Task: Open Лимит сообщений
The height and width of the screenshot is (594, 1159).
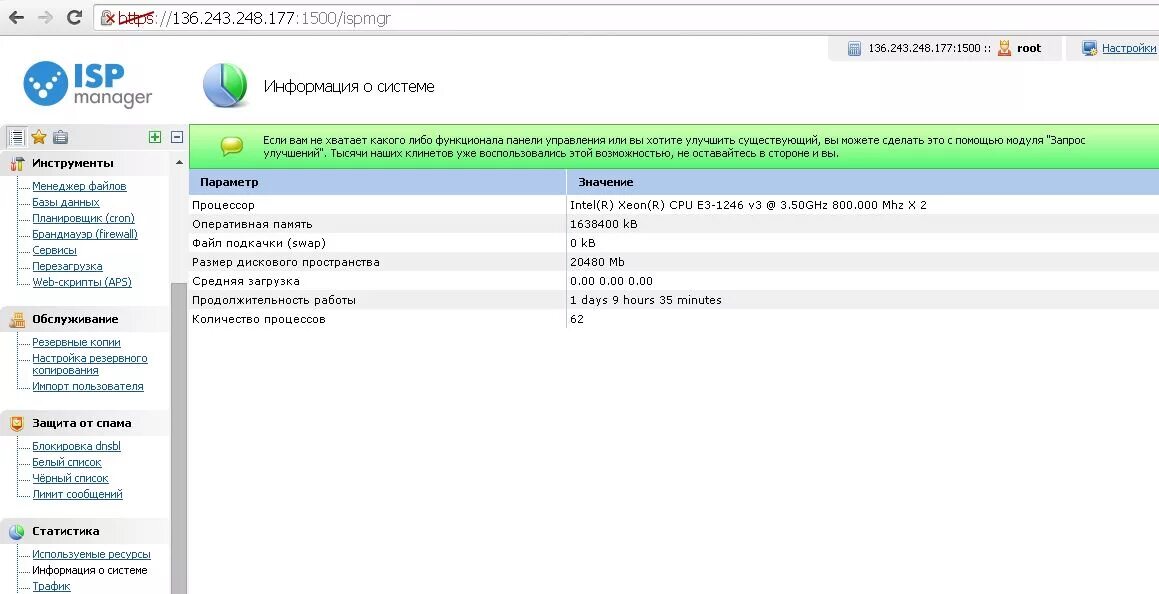Action: [x=78, y=494]
